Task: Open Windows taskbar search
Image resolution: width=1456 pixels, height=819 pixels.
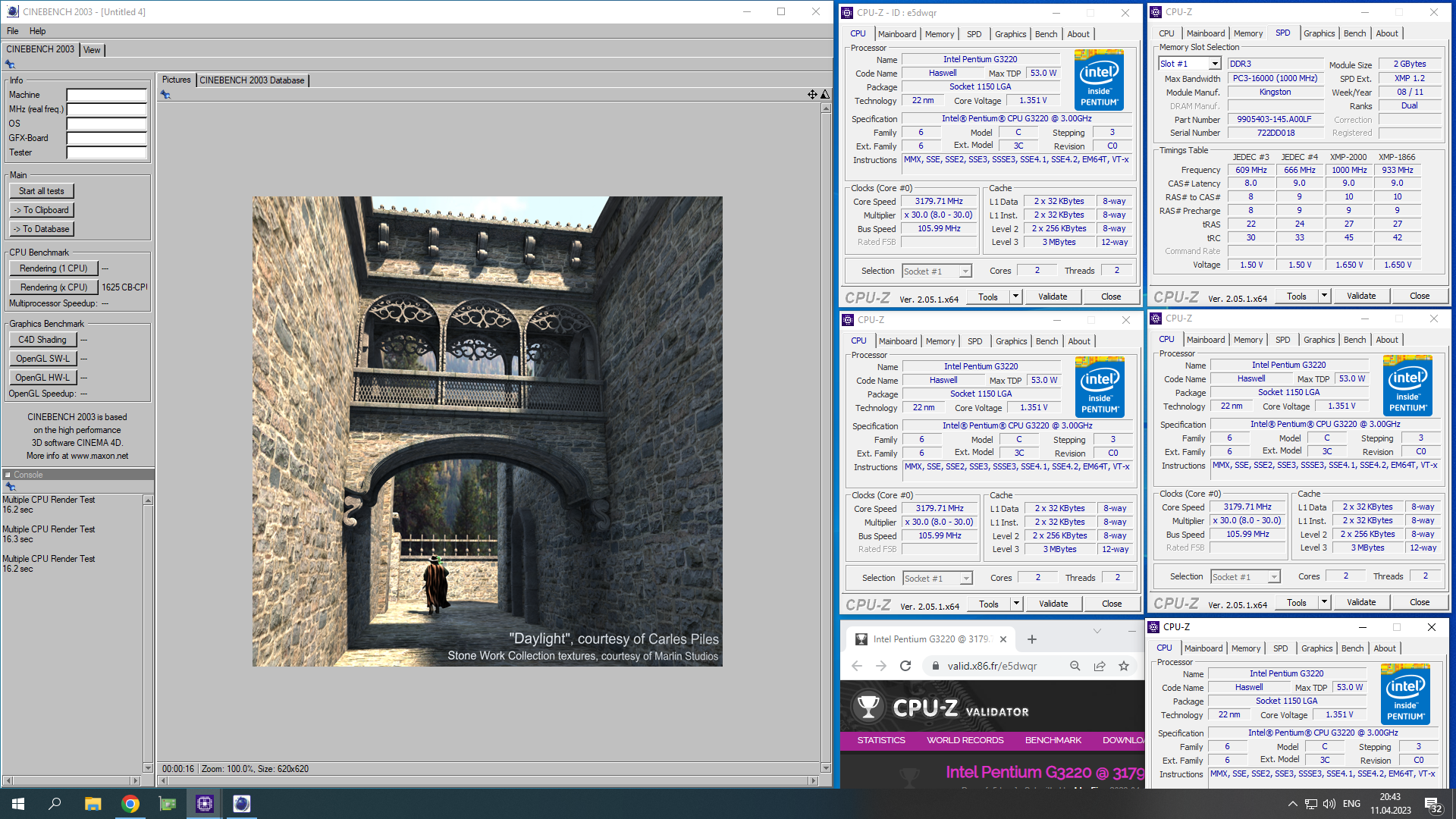Action: tap(55, 804)
